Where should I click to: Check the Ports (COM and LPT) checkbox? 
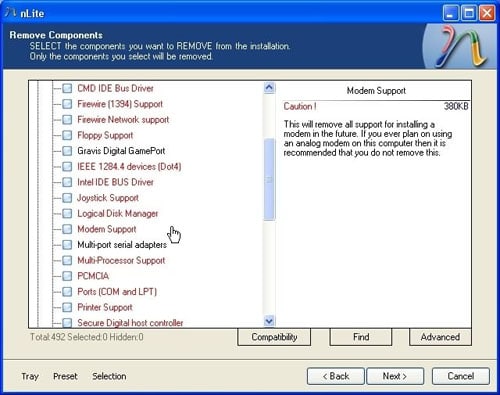click(67, 292)
